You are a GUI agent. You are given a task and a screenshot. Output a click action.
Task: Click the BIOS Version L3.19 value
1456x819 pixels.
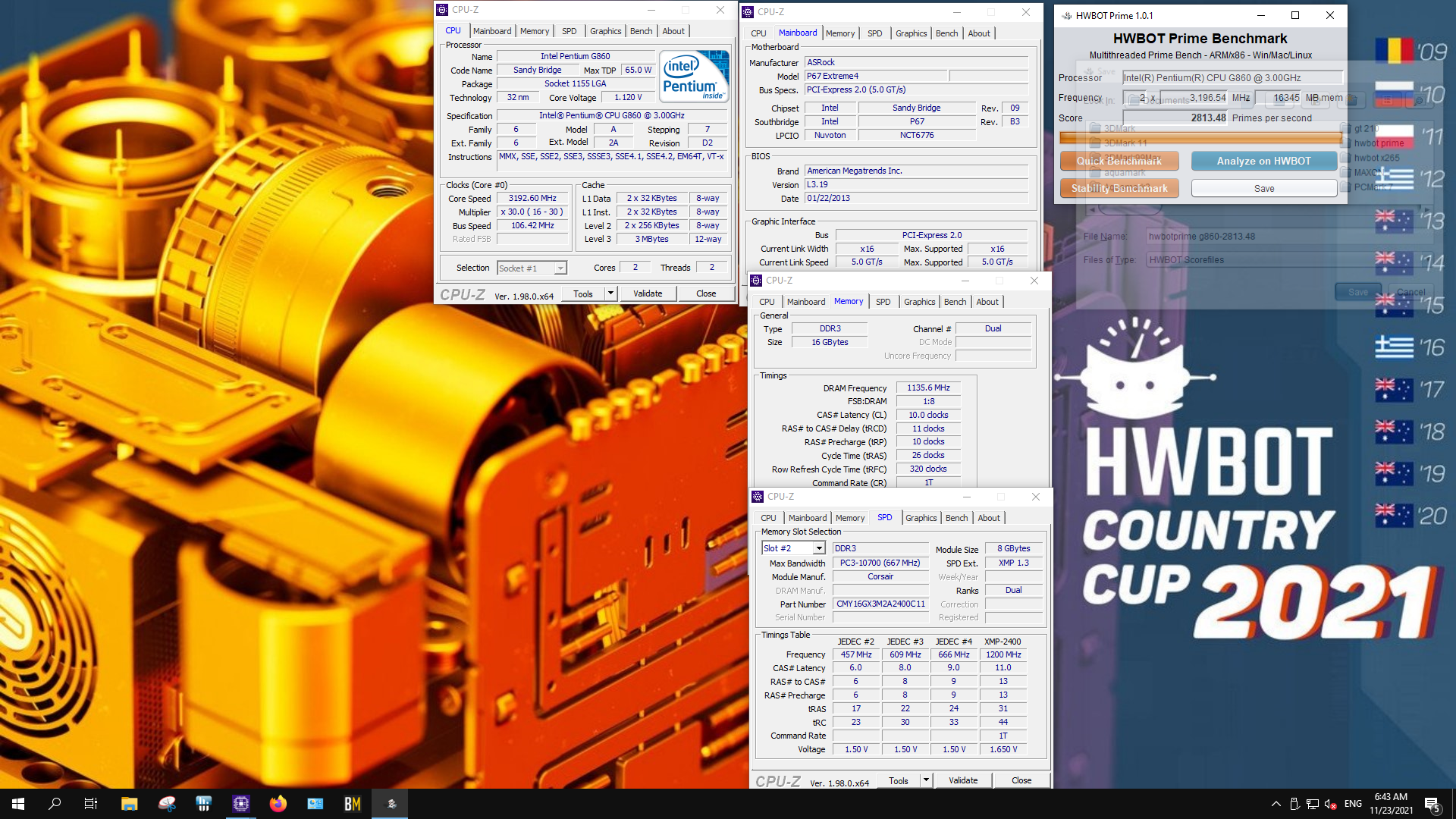click(x=916, y=184)
